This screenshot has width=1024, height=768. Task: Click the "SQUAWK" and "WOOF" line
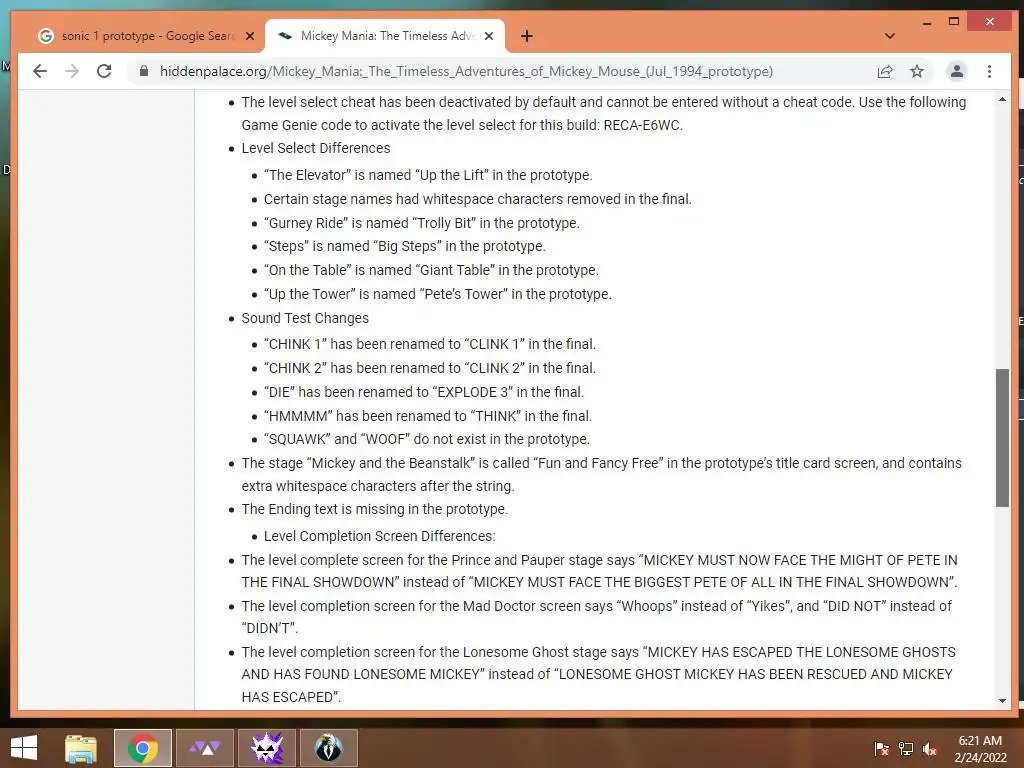(426, 439)
